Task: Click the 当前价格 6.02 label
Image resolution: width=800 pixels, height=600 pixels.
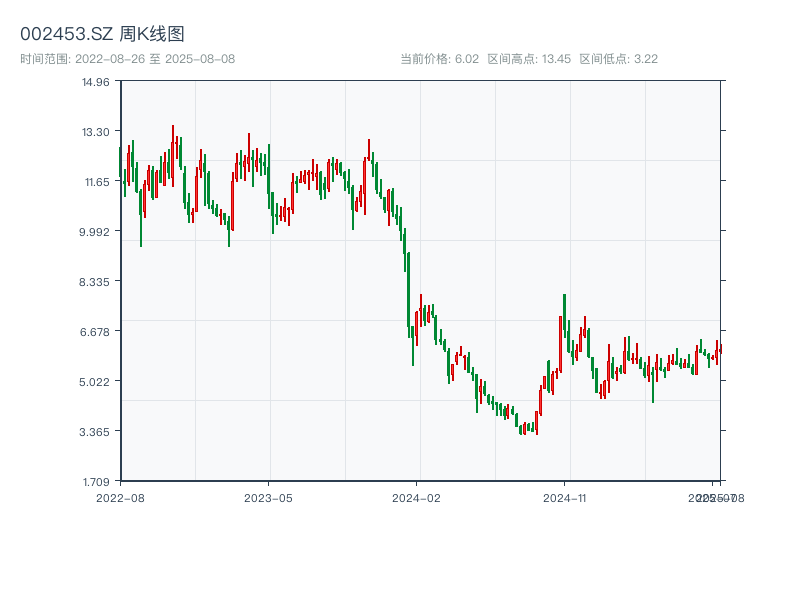Action: coord(439,59)
